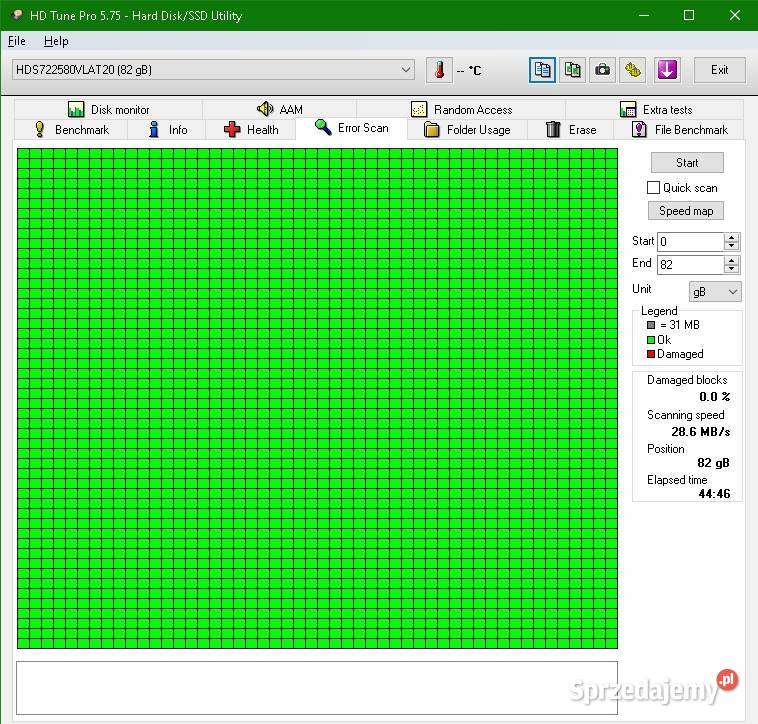Screen dimensions: 758x724
Task: Save screenshot using the camera icon
Action: [602, 70]
